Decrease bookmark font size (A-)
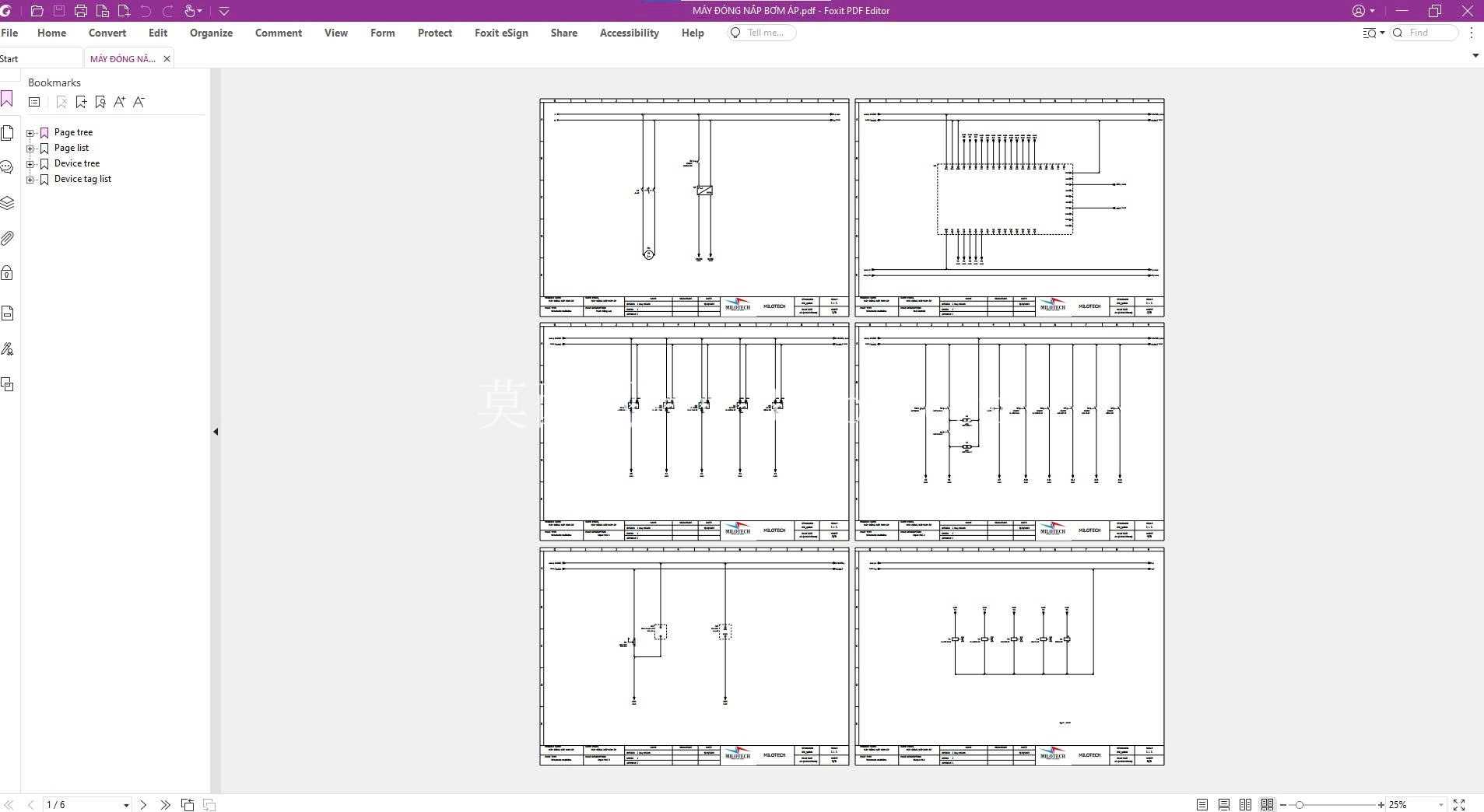 point(139,102)
